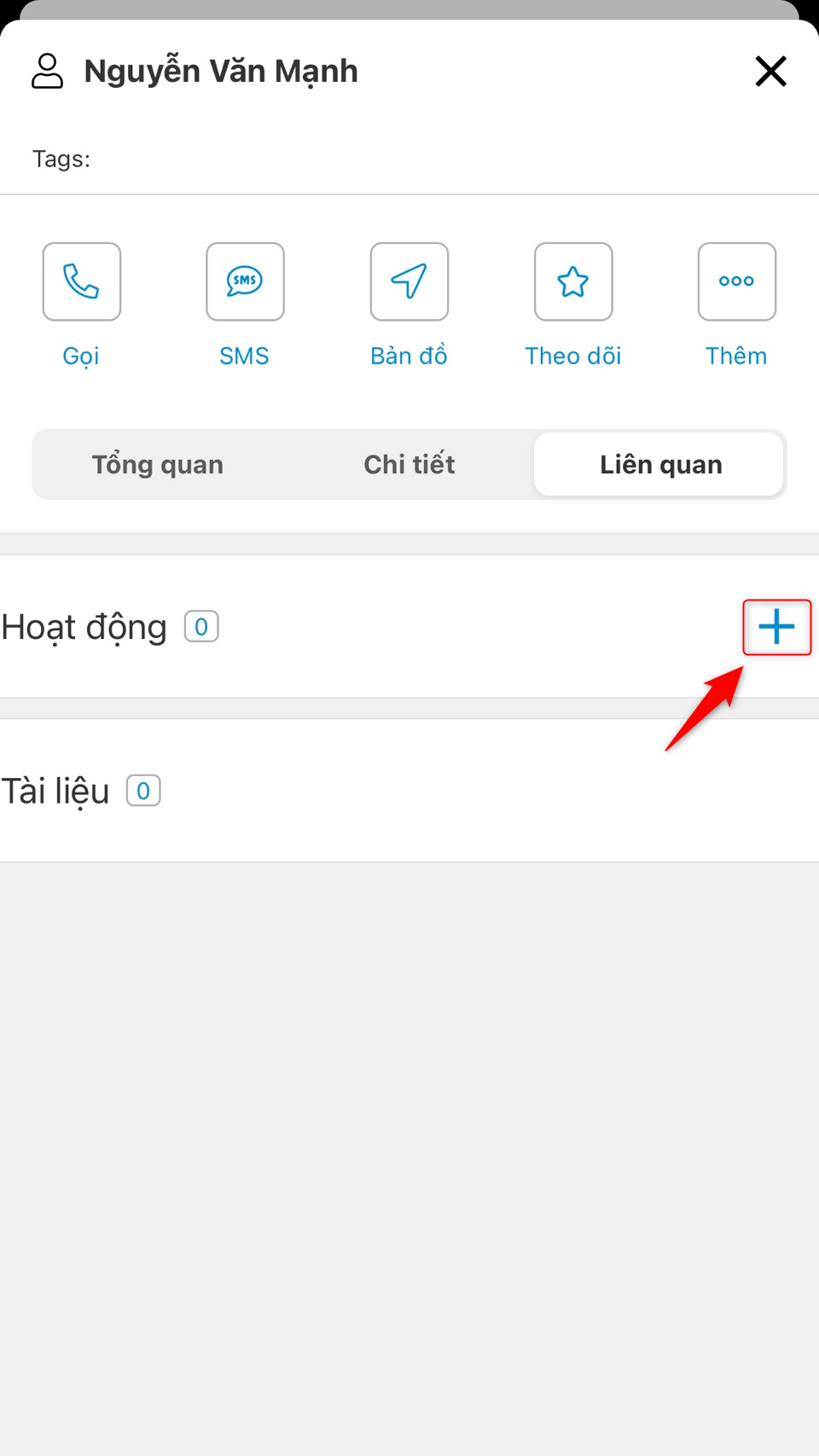Add a new activity with plus icon
This screenshot has width=819, height=1456.
coord(776,627)
